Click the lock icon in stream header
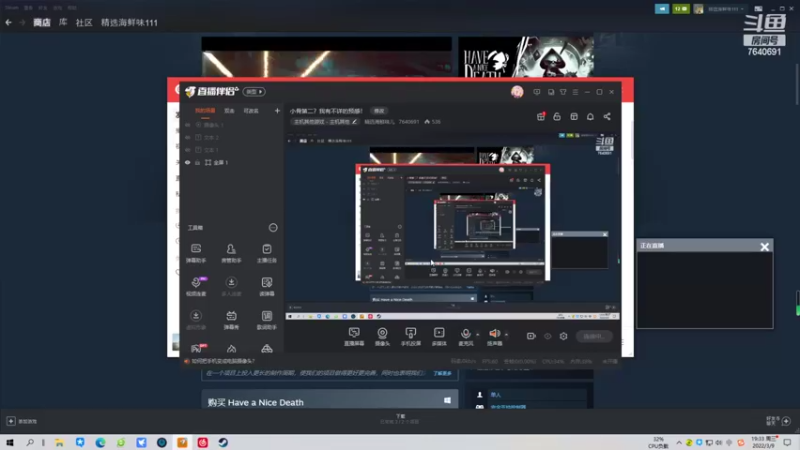The image size is (800, 450). 557,116
